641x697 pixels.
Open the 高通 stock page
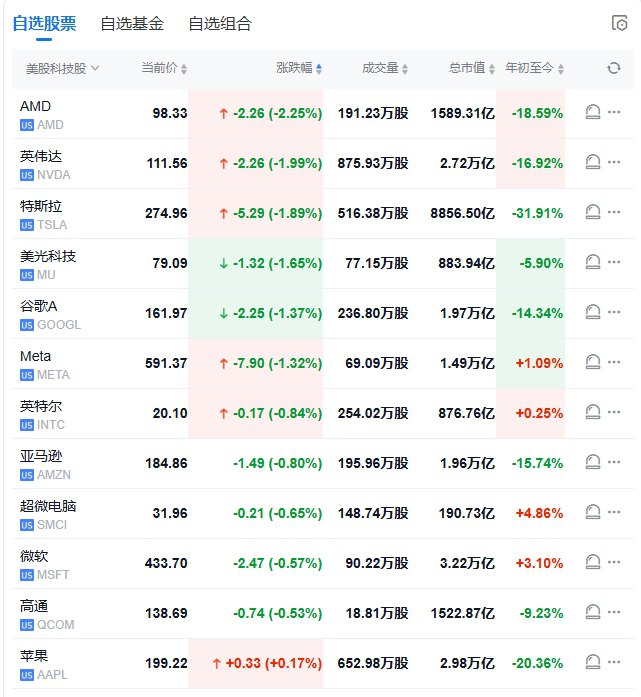click(34, 606)
